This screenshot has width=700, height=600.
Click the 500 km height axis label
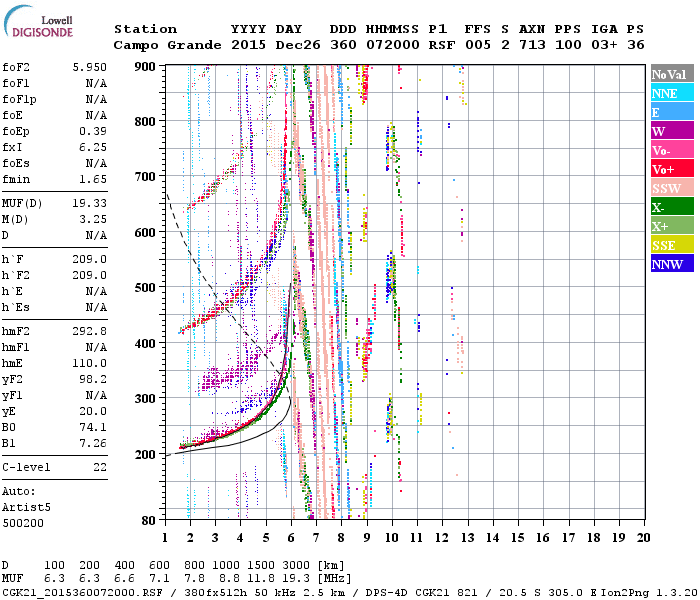point(145,288)
